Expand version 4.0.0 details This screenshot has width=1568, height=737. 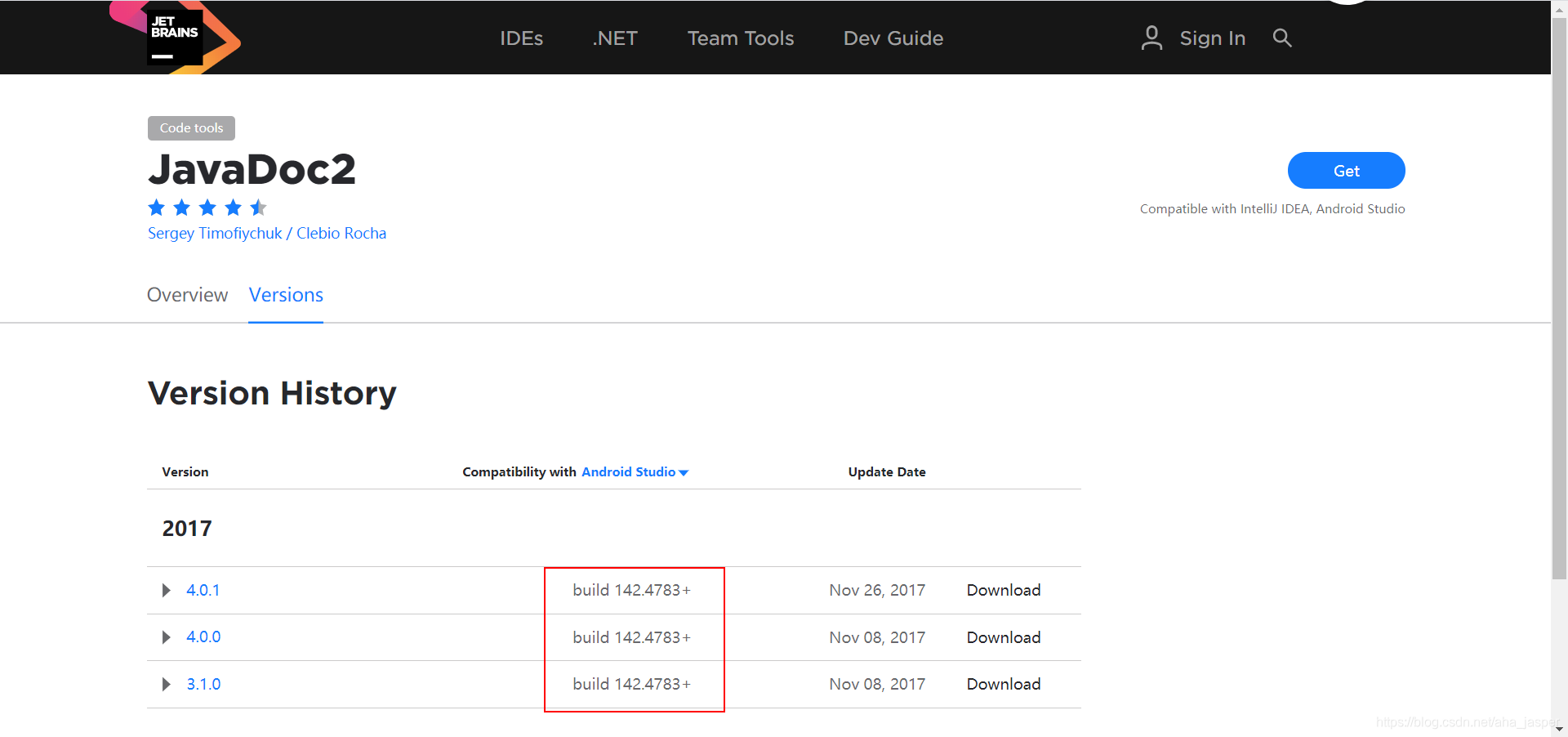coord(167,637)
